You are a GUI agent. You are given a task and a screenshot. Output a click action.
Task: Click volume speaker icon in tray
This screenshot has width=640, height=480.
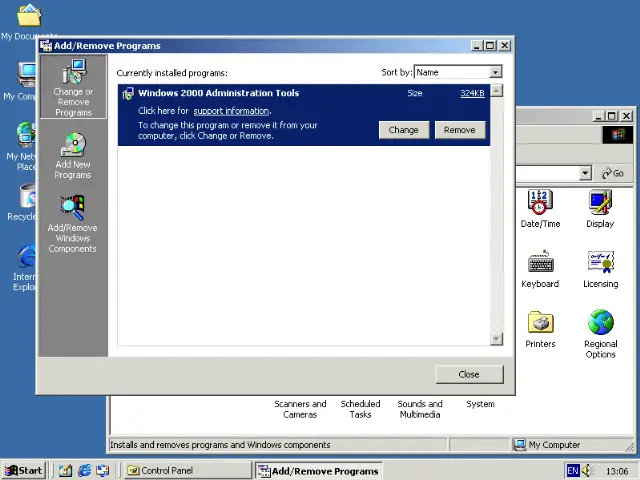click(x=588, y=471)
